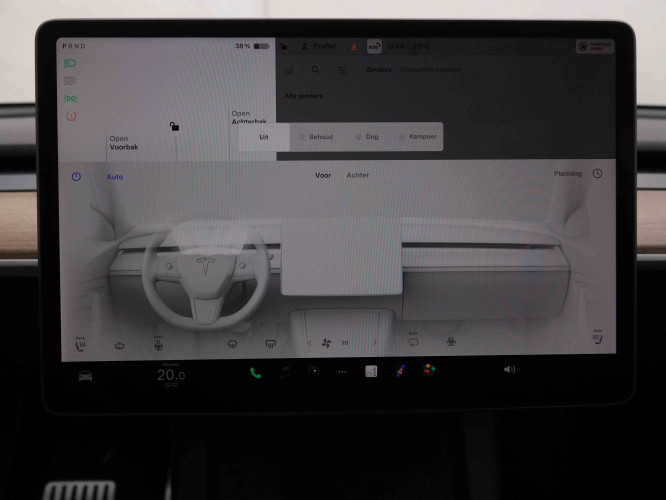The width and height of the screenshot is (666, 500).
Task: Select Kampeer camp mode option
Action: (417, 137)
